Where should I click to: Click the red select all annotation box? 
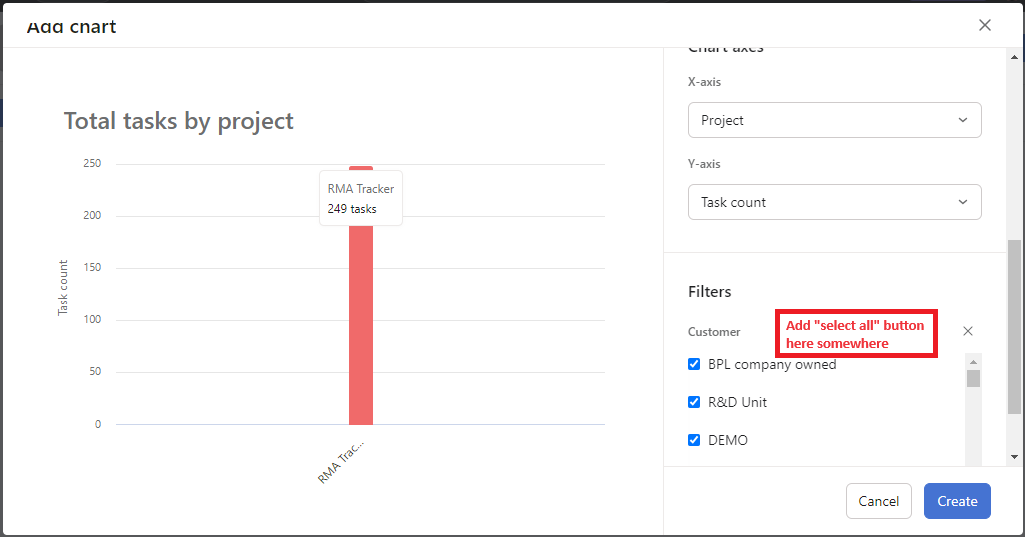(856, 334)
